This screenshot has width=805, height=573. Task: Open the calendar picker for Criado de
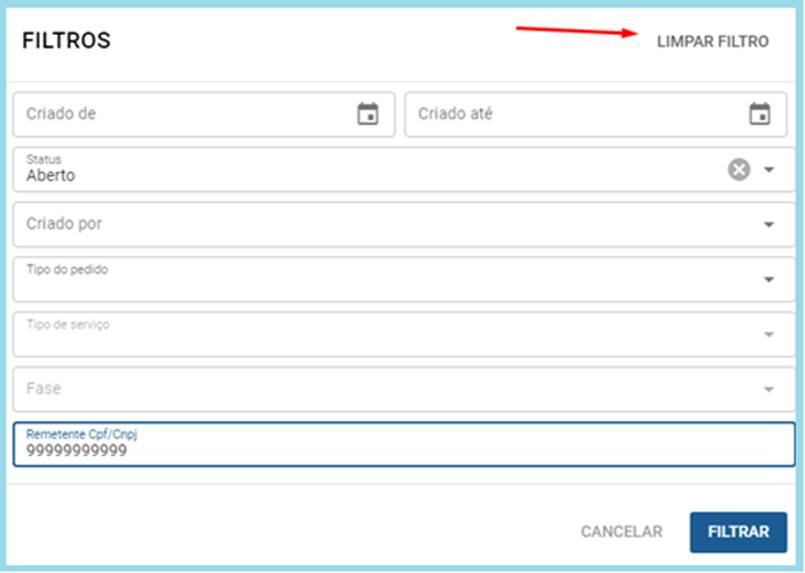pos(368,114)
